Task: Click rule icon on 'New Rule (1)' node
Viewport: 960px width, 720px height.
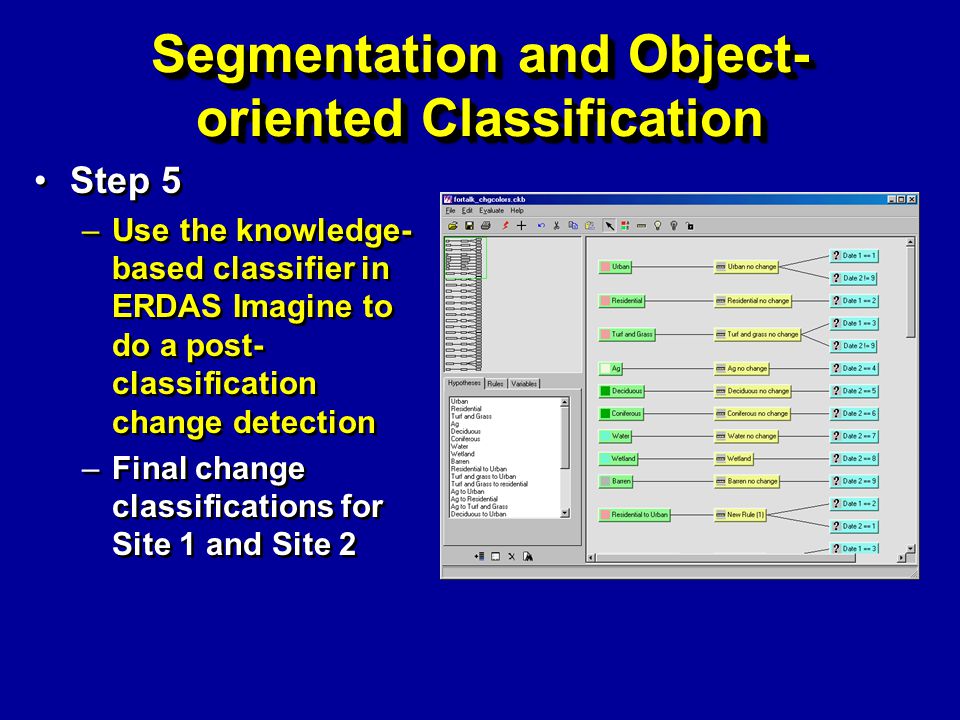Action: pos(721,515)
